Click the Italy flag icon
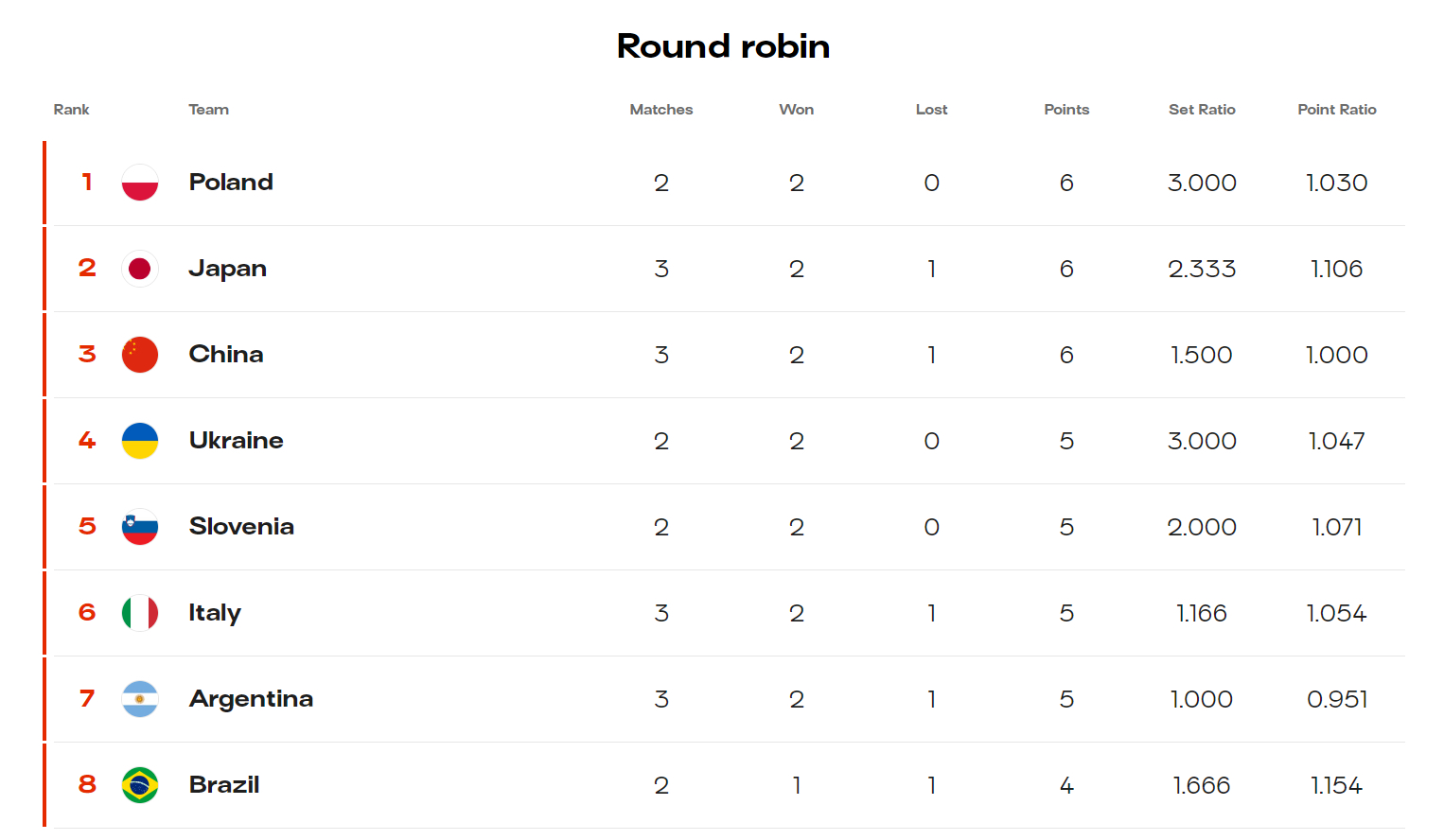Viewport: 1444px width, 840px height. (140, 613)
